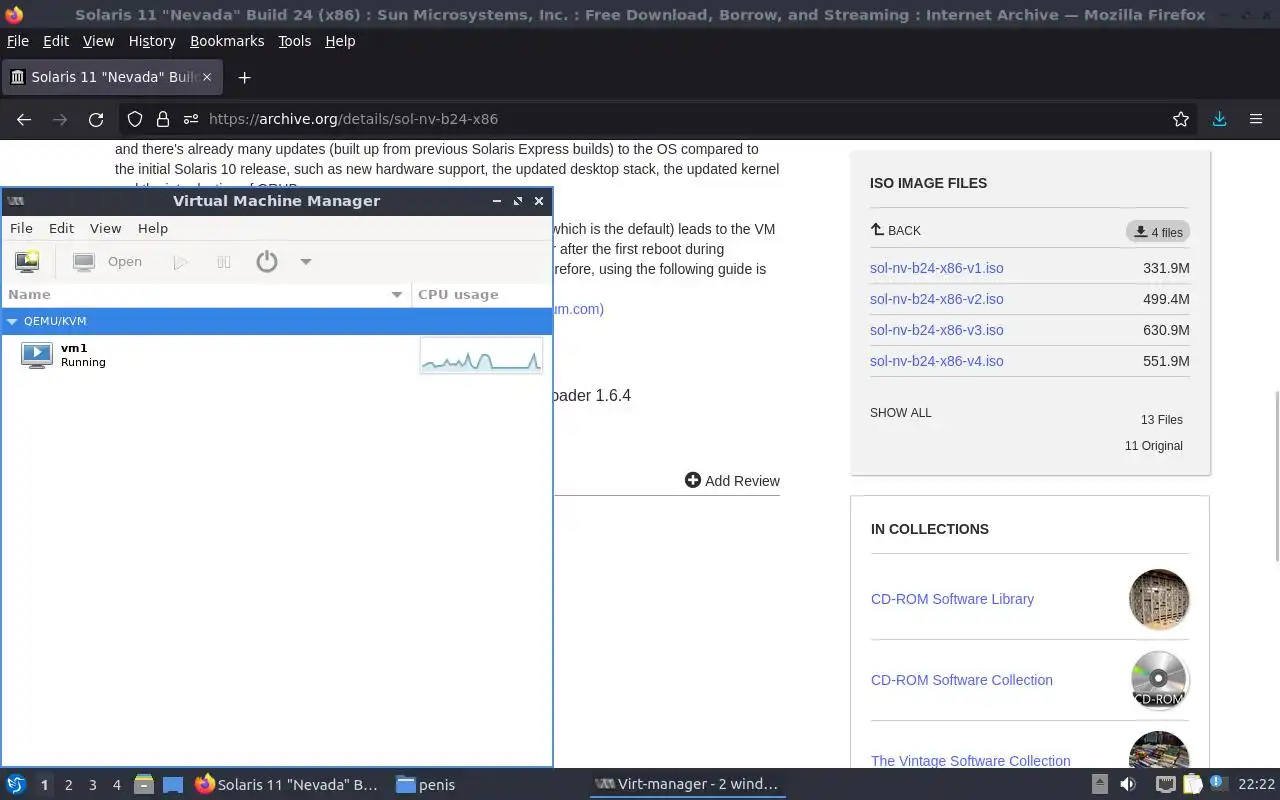Click the page vertical scrollbar
This screenshot has height=800, width=1280.
[x=1275, y=476]
